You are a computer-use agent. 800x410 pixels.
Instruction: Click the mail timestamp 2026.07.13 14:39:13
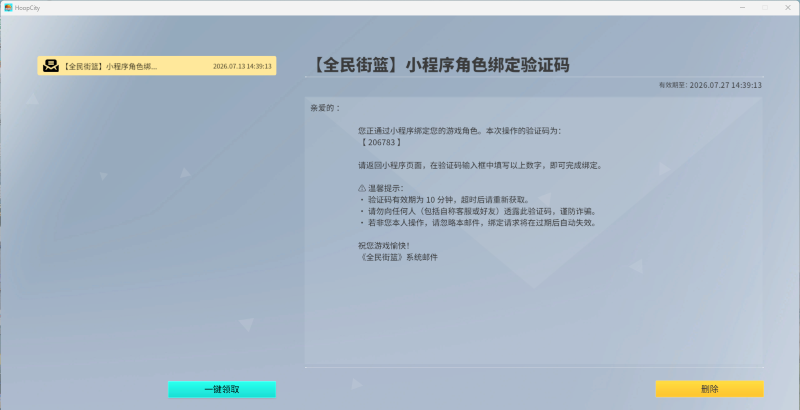point(242,66)
